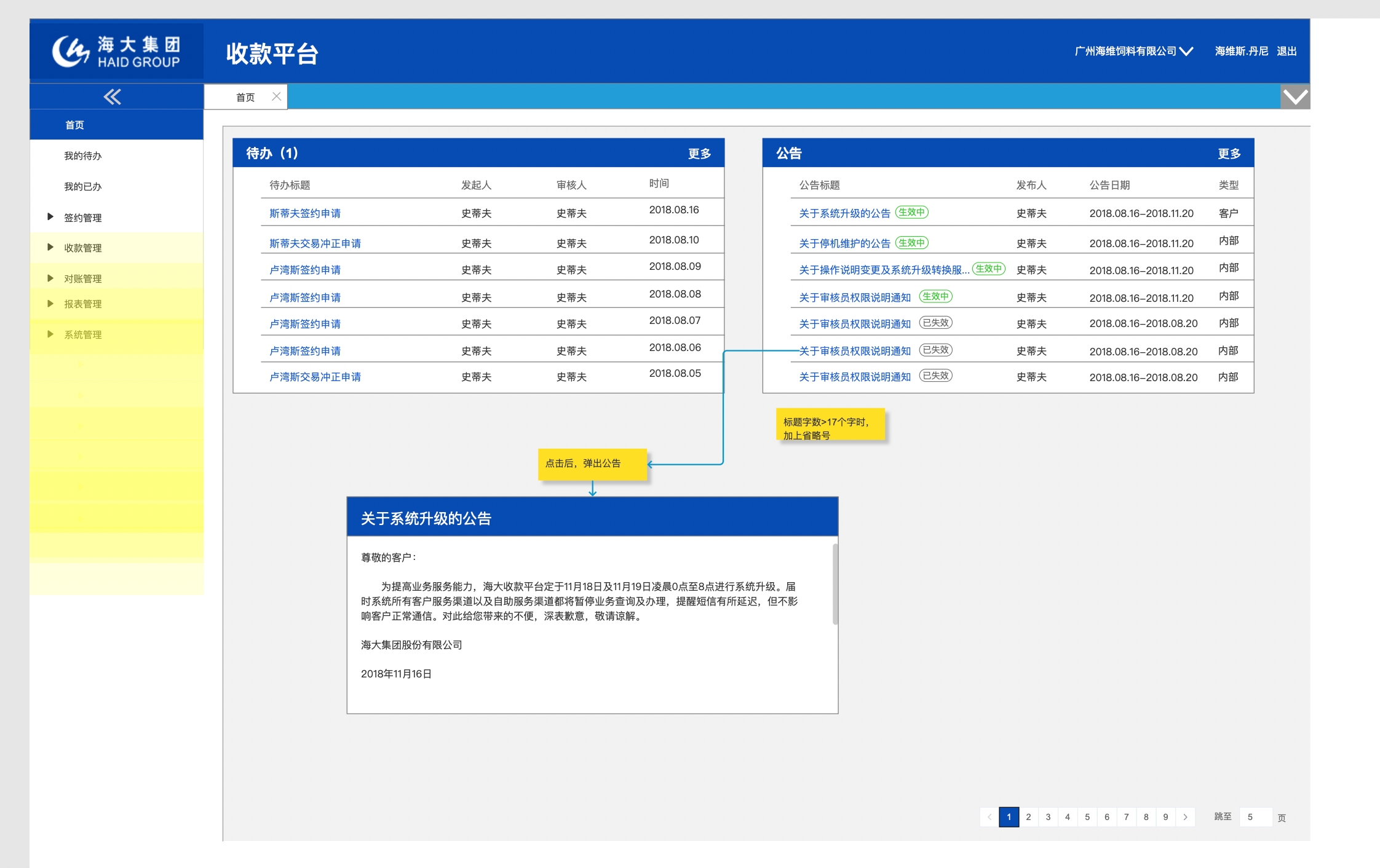1380x868 pixels.
Task: Select page 3 in pagination
Action: 1048,817
